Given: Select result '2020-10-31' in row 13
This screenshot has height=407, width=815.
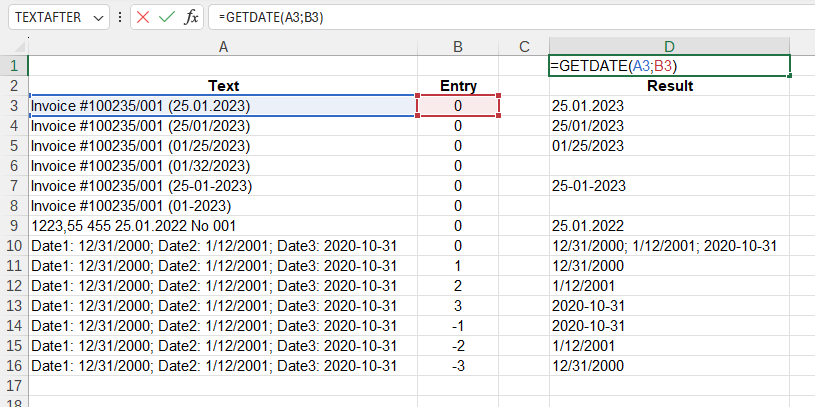Looking at the screenshot, I should [x=669, y=306].
